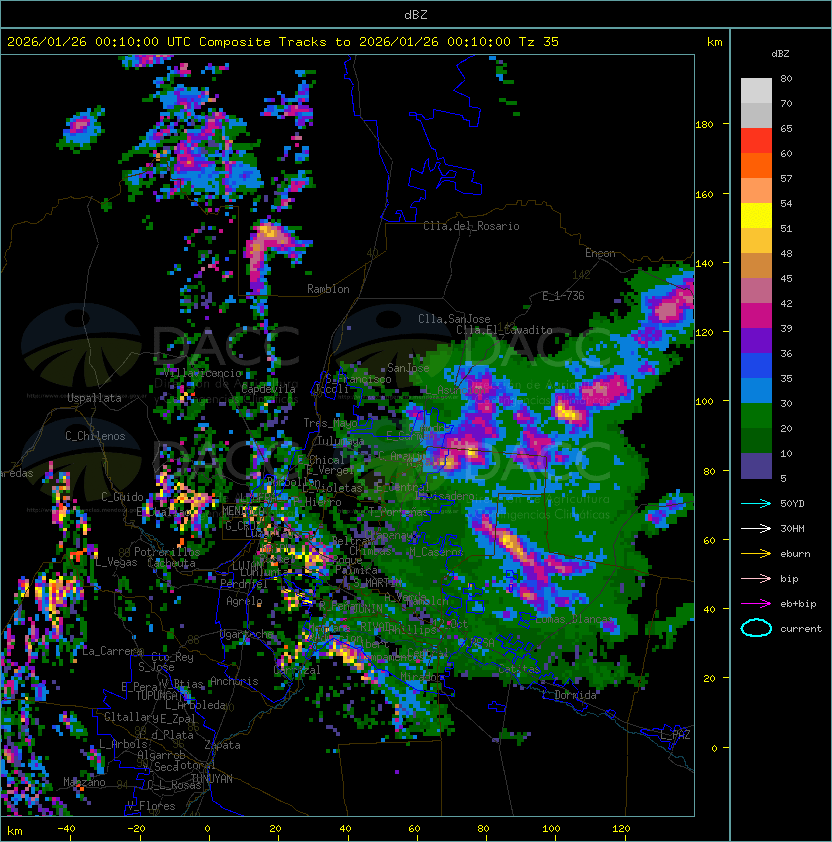
Task: Click the 'Agrelo' place label
Action: click(x=244, y=601)
